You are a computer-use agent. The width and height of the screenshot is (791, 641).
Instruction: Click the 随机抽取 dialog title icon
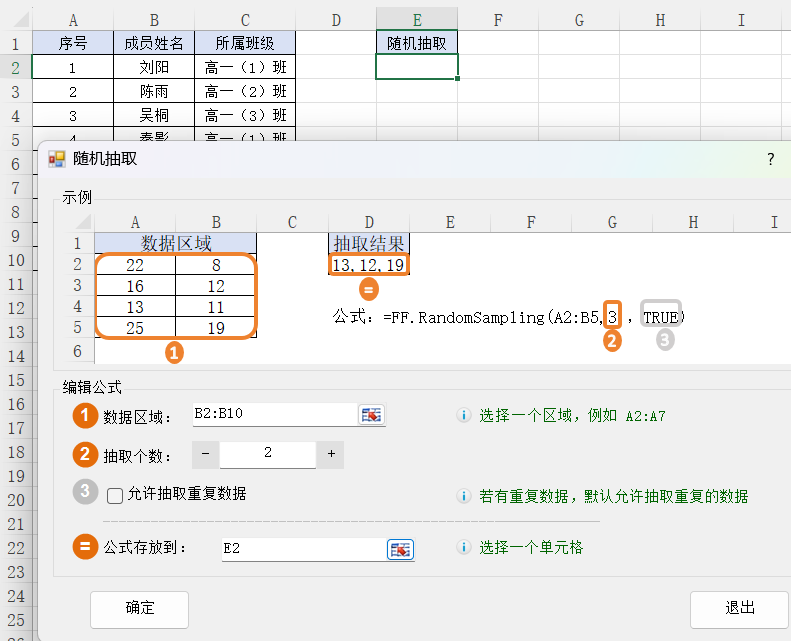pos(57,159)
